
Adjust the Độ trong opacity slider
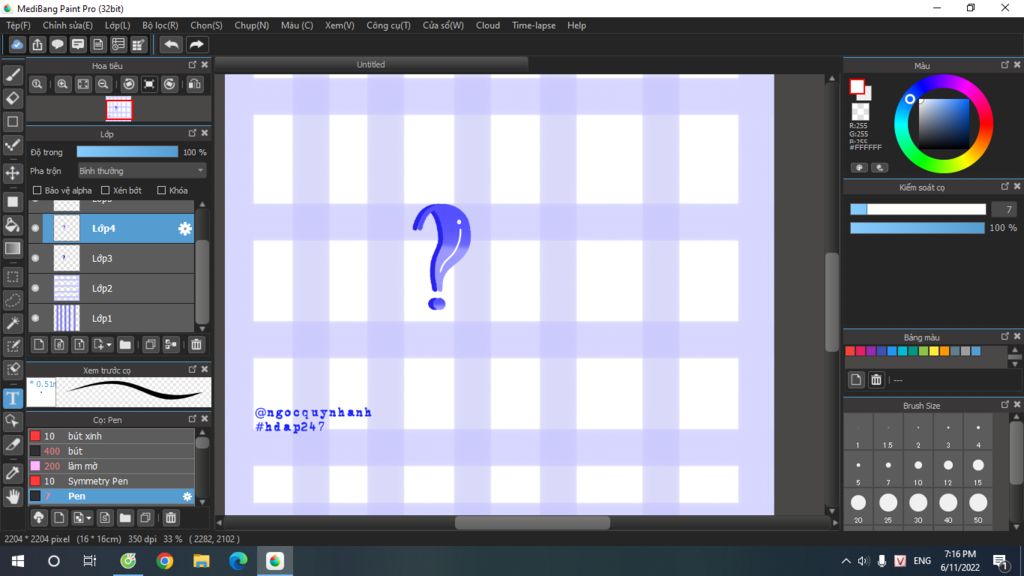127,152
